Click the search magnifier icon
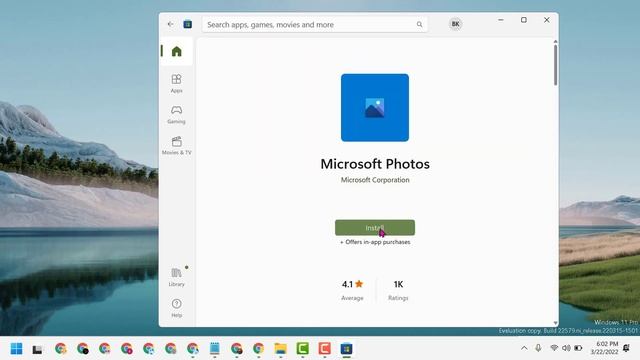 point(419,24)
